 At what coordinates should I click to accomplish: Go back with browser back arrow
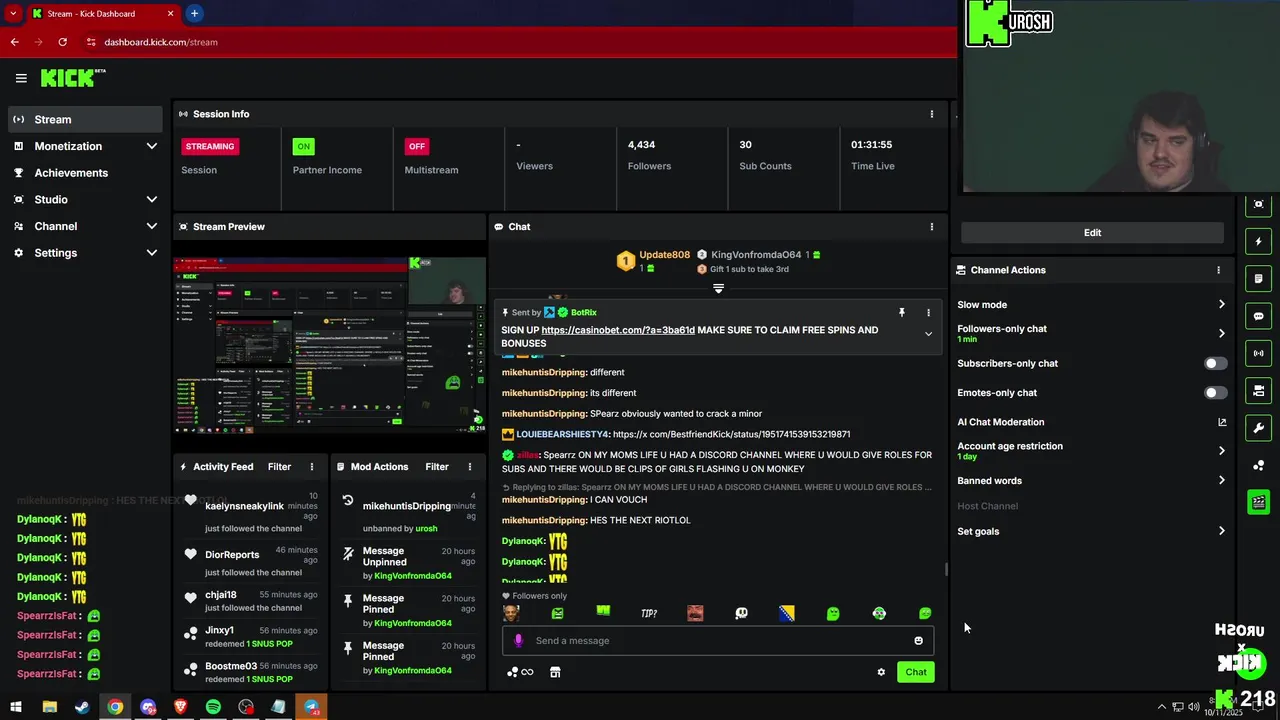[x=14, y=42]
